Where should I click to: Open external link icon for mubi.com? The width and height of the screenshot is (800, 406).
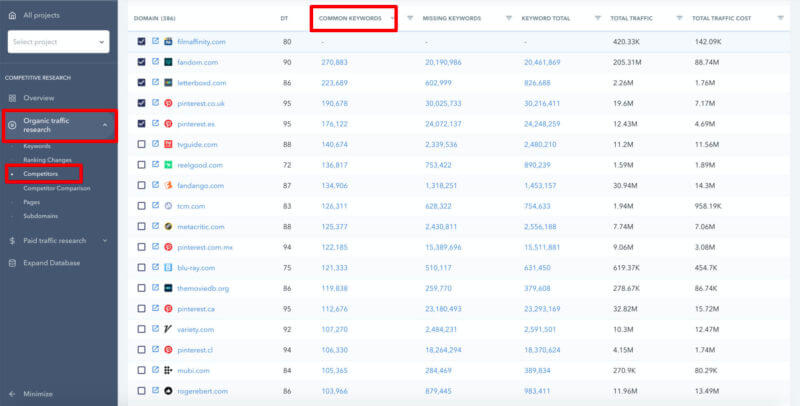[156, 370]
